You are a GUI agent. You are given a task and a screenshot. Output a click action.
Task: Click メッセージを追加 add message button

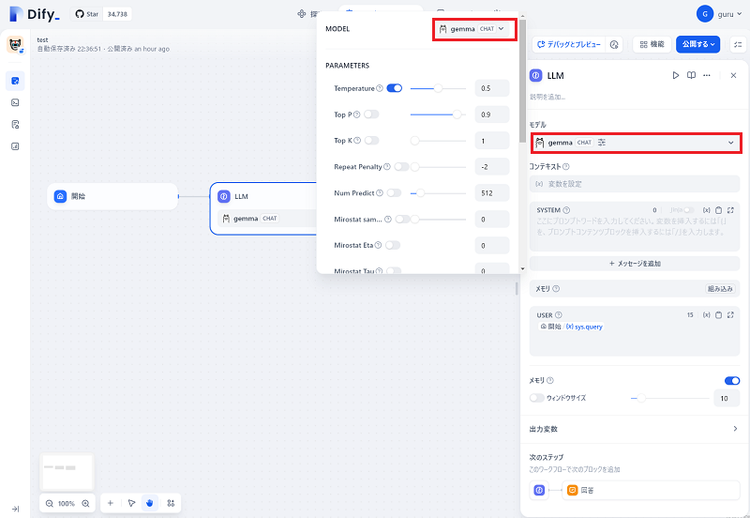point(635,264)
